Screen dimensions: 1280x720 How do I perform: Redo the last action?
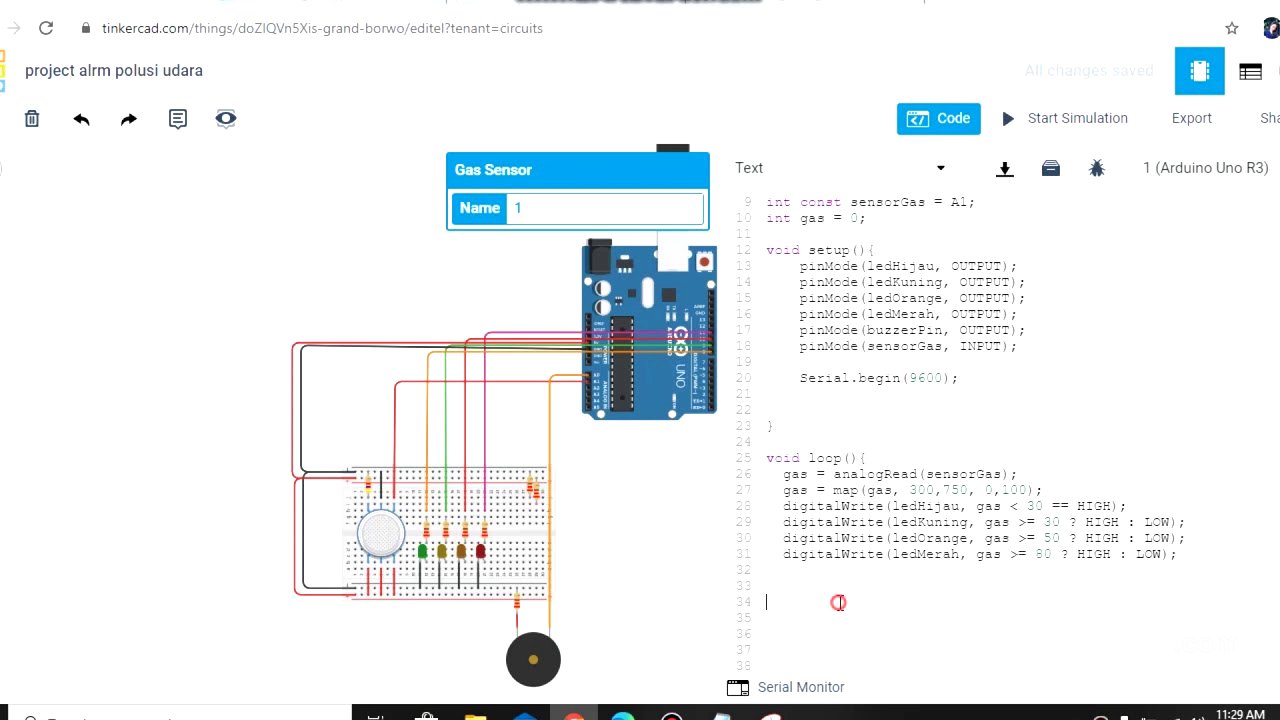point(128,119)
